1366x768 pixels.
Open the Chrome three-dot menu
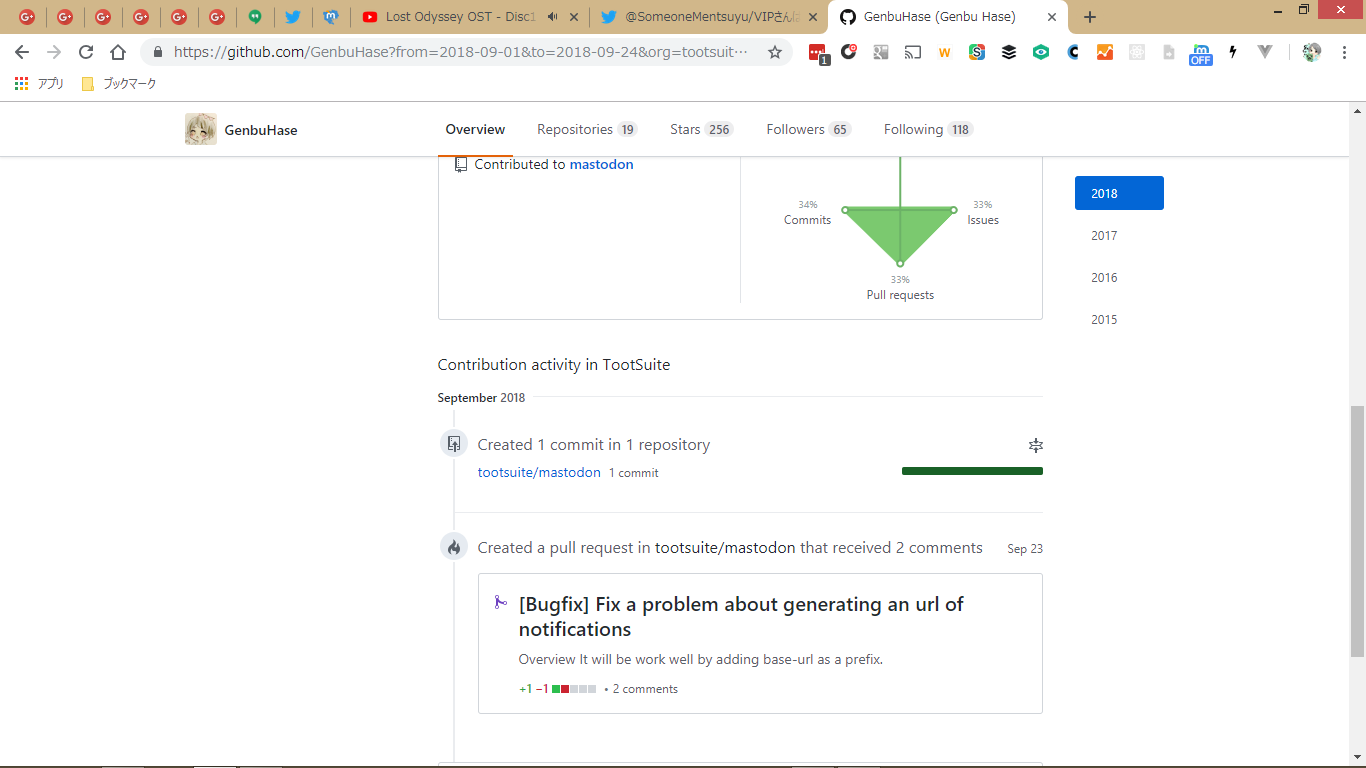(1344, 52)
